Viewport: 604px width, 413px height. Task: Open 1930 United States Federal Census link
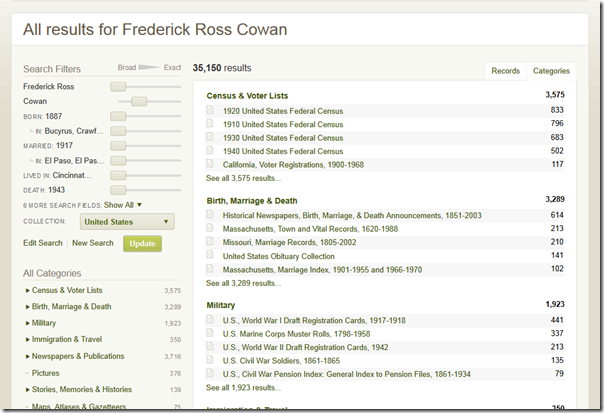pyautogui.click(x=283, y=138)
